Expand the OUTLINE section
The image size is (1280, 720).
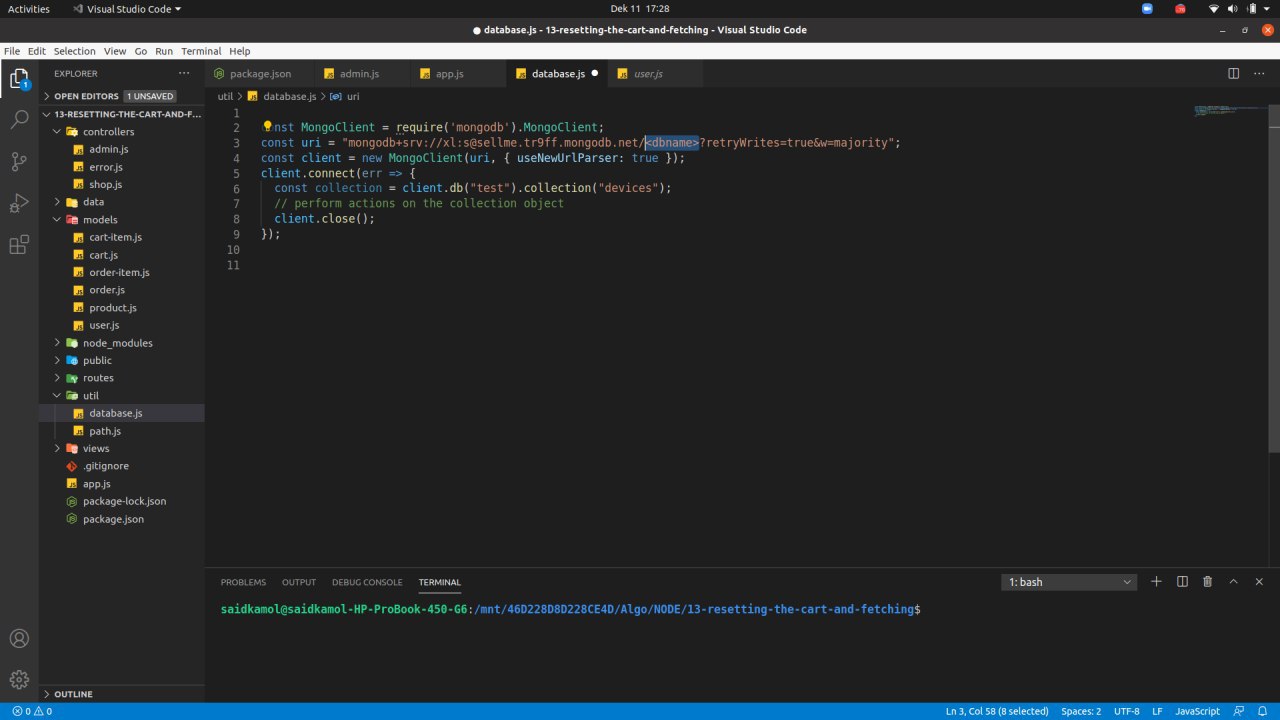[73, 694]
